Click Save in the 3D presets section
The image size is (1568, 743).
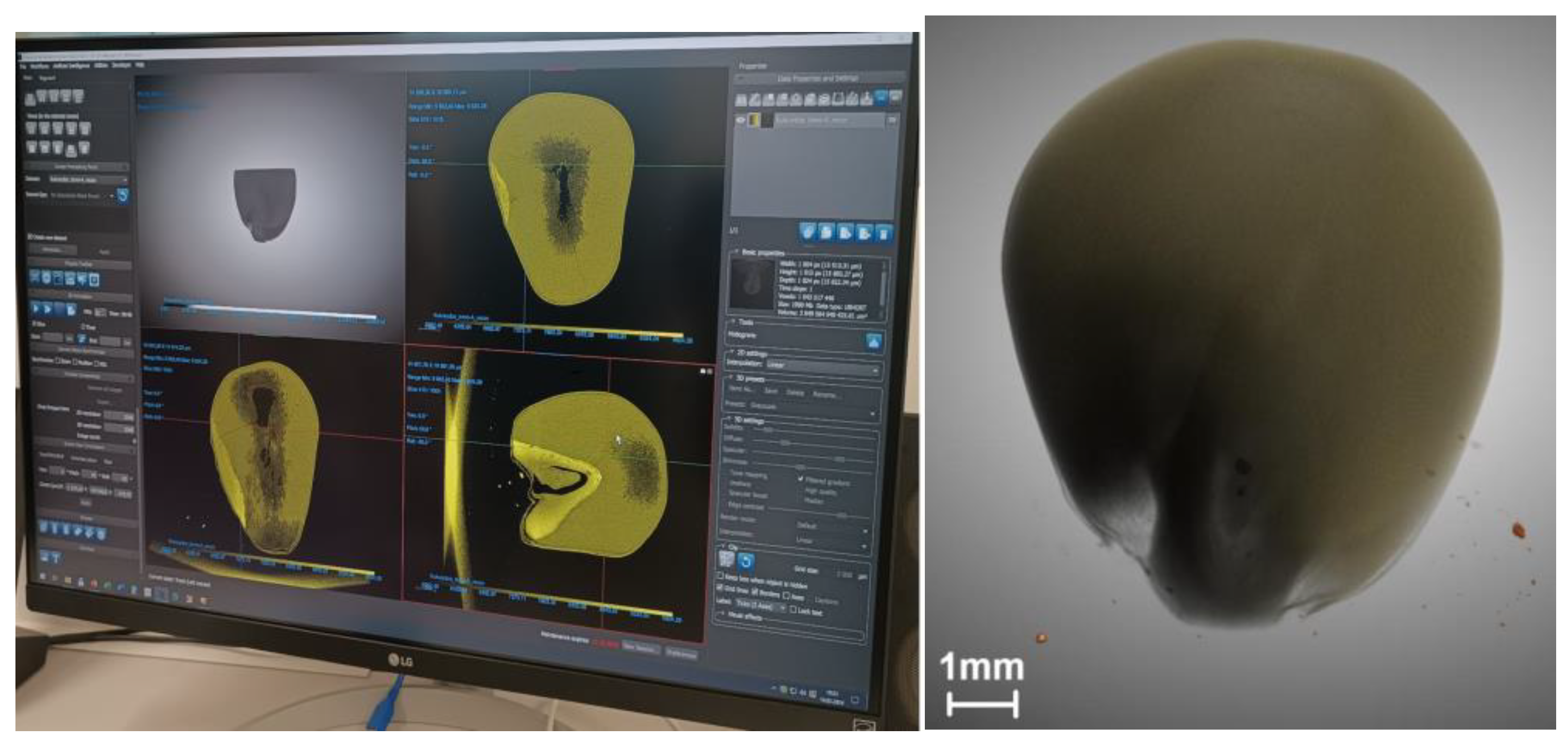pyautogui.click(x=770, y=391)
